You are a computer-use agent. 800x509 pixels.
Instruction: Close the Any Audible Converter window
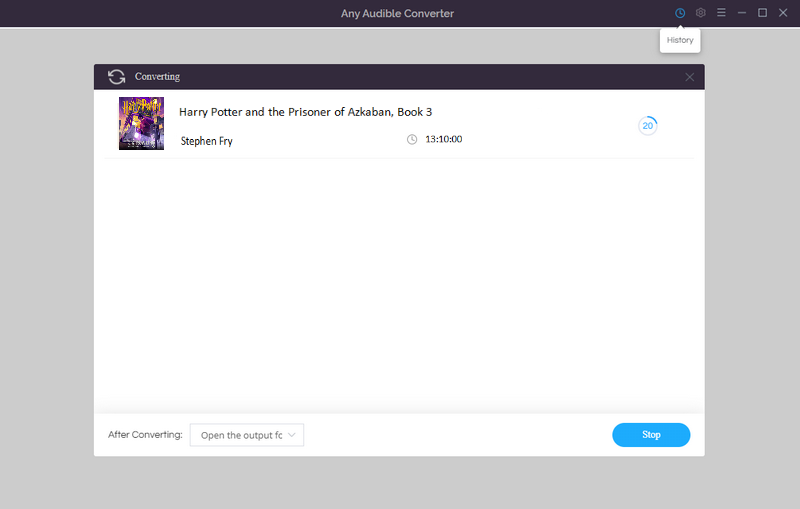tap(783, 13)
